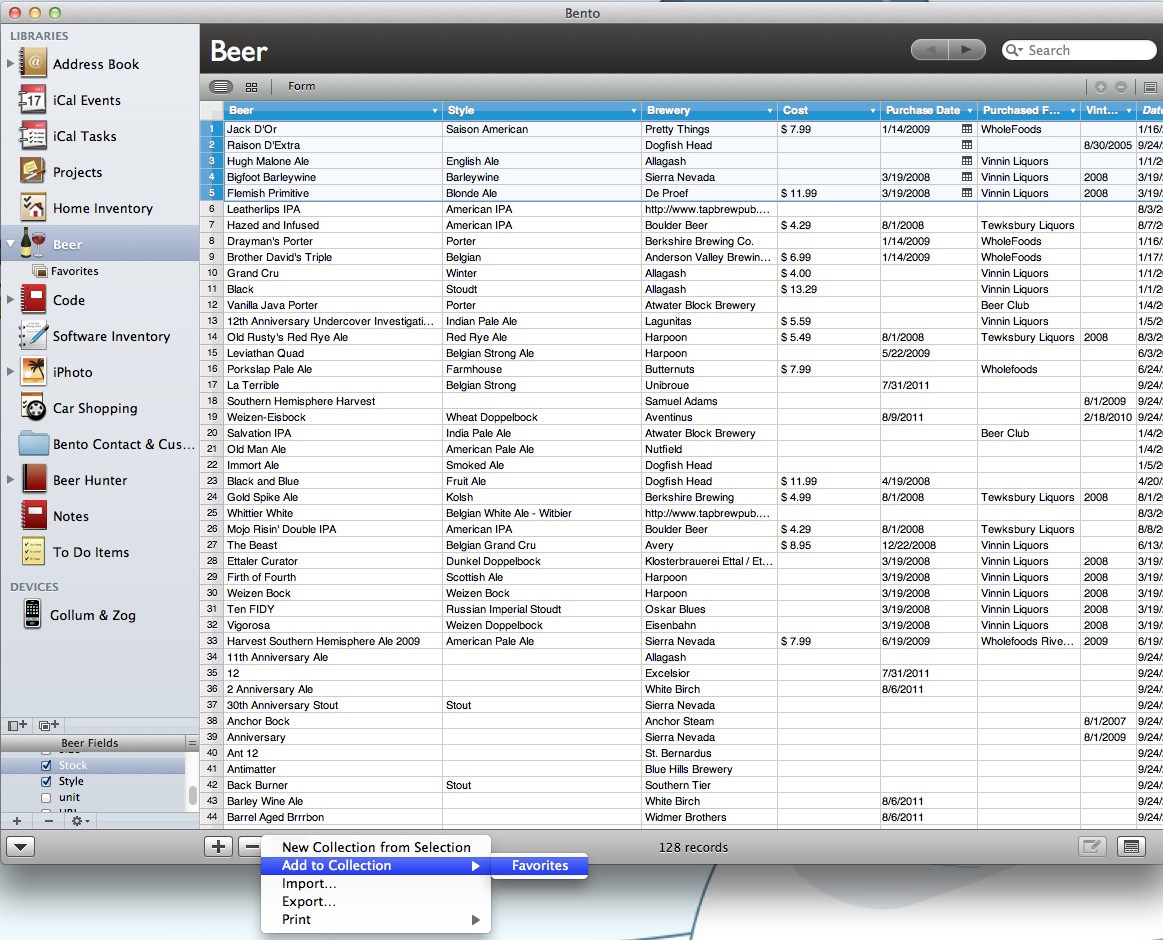
Task: Select the Weizen-Eisbock record
Action: coord(681,417)
